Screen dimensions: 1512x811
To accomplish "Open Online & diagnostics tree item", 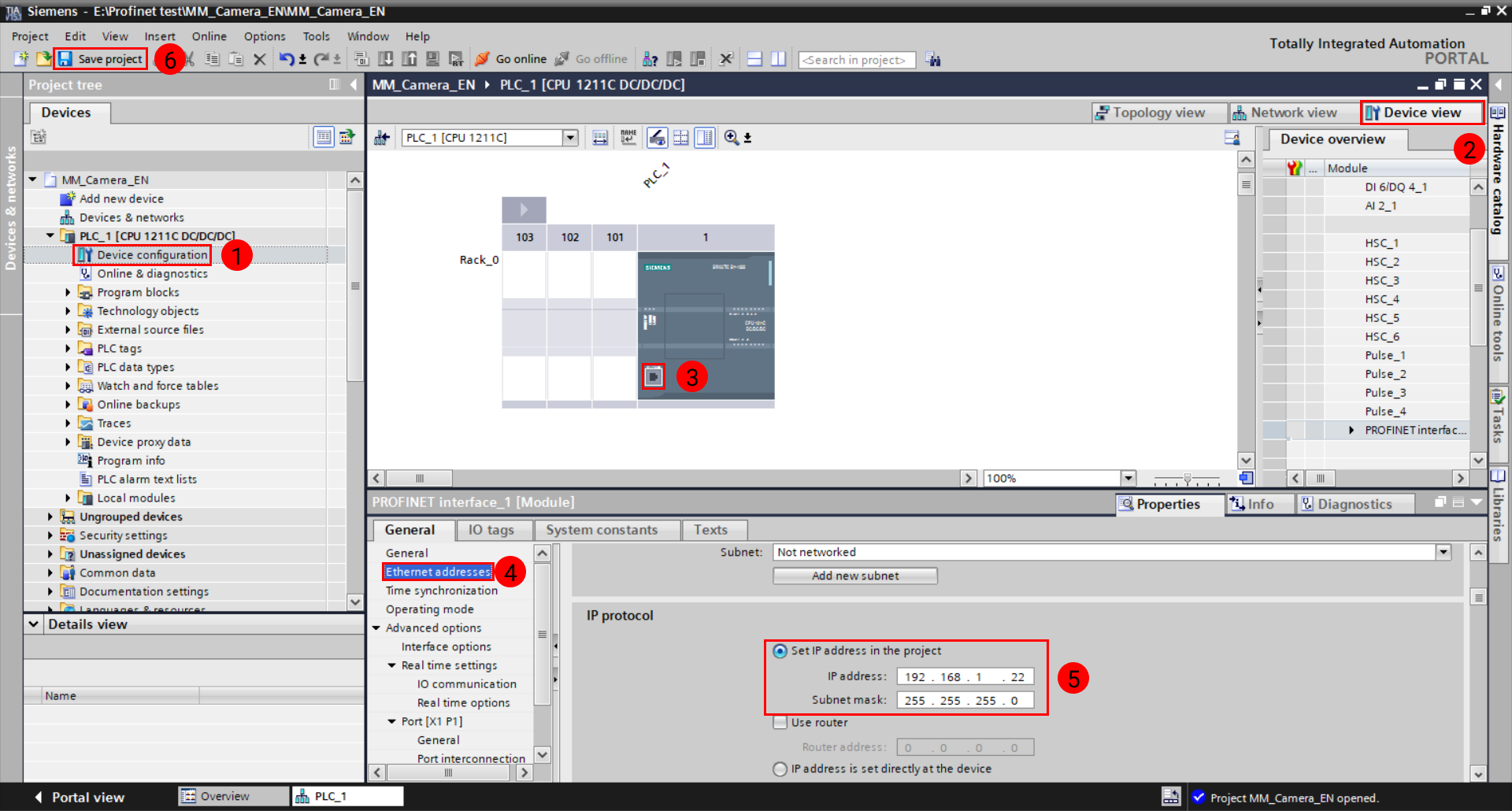I will (152, 274).
